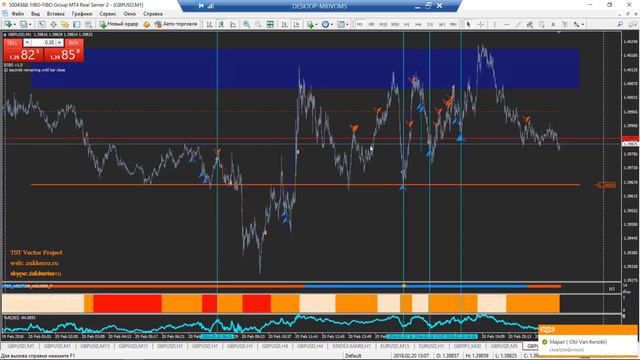The image size is (640, 360).
Task: Expand the new chart dropdown arrow
Action: tap(15, 24)
